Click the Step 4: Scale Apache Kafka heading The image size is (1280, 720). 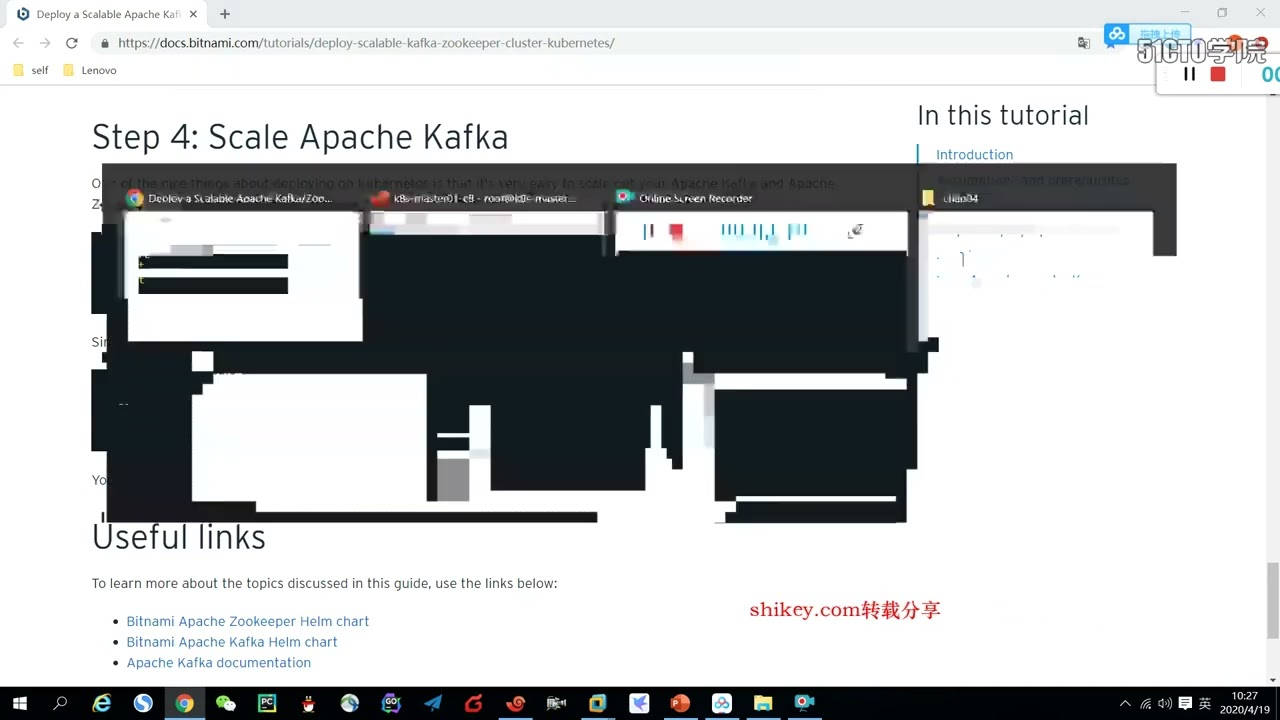pyautogui.click(x=300, y=137)
